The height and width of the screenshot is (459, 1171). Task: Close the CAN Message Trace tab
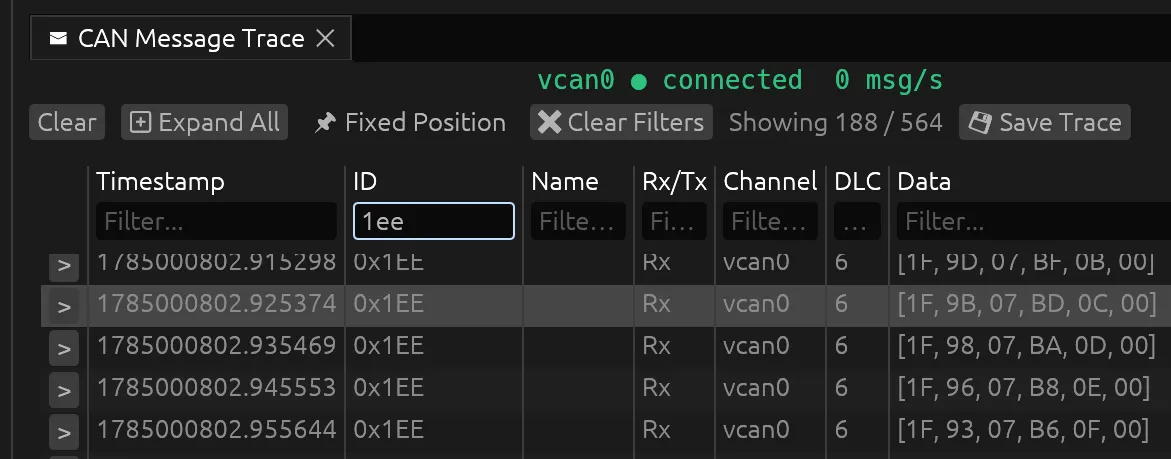(x=325, y=38)
